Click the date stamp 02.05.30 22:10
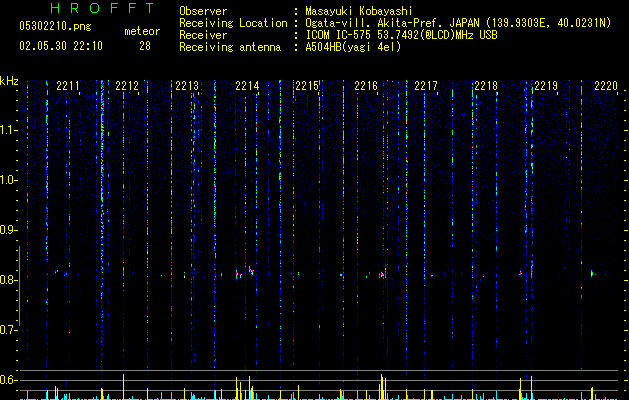Viewport: 629px width, 400px height. tap(61, 46)
